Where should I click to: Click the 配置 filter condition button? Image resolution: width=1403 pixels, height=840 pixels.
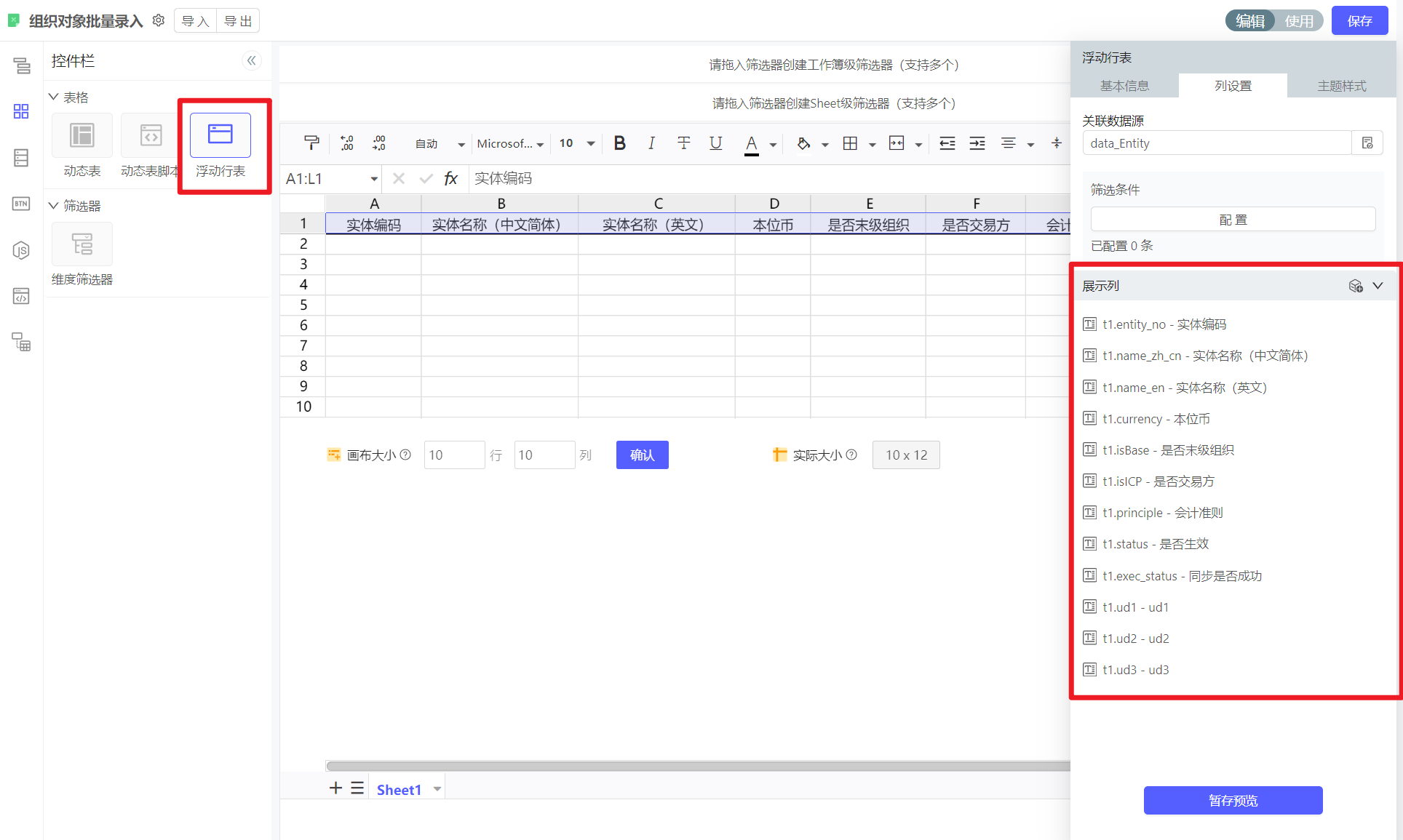tap(1233, 220)
